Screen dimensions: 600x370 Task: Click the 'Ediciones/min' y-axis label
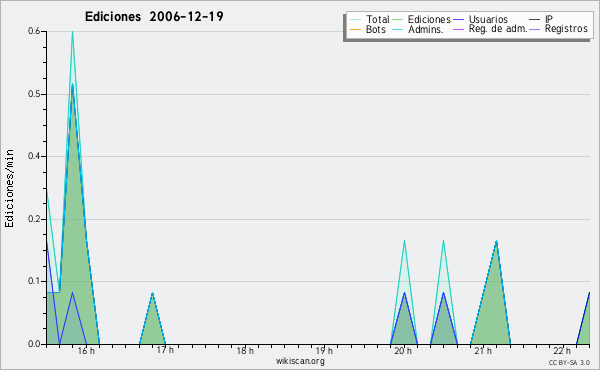9,188
